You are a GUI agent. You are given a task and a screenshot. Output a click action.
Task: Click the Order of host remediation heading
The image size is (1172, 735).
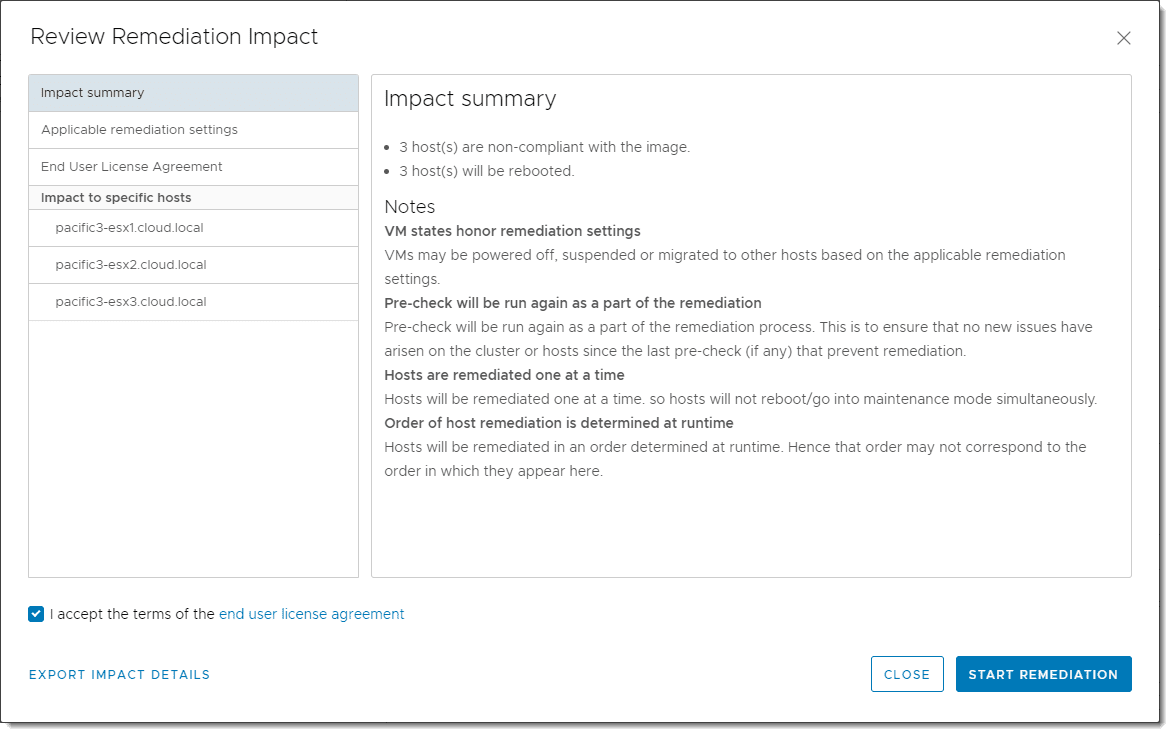559,423
